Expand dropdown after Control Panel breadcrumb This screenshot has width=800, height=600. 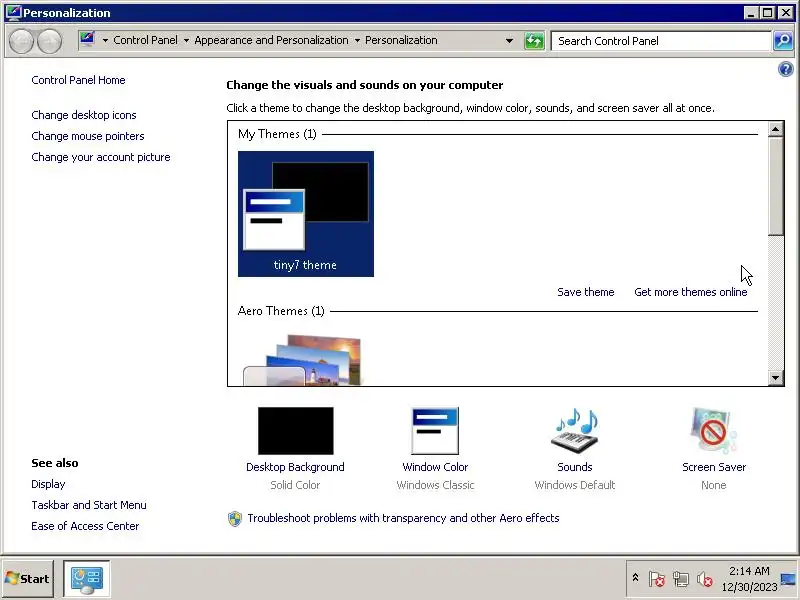click(186, 40)
